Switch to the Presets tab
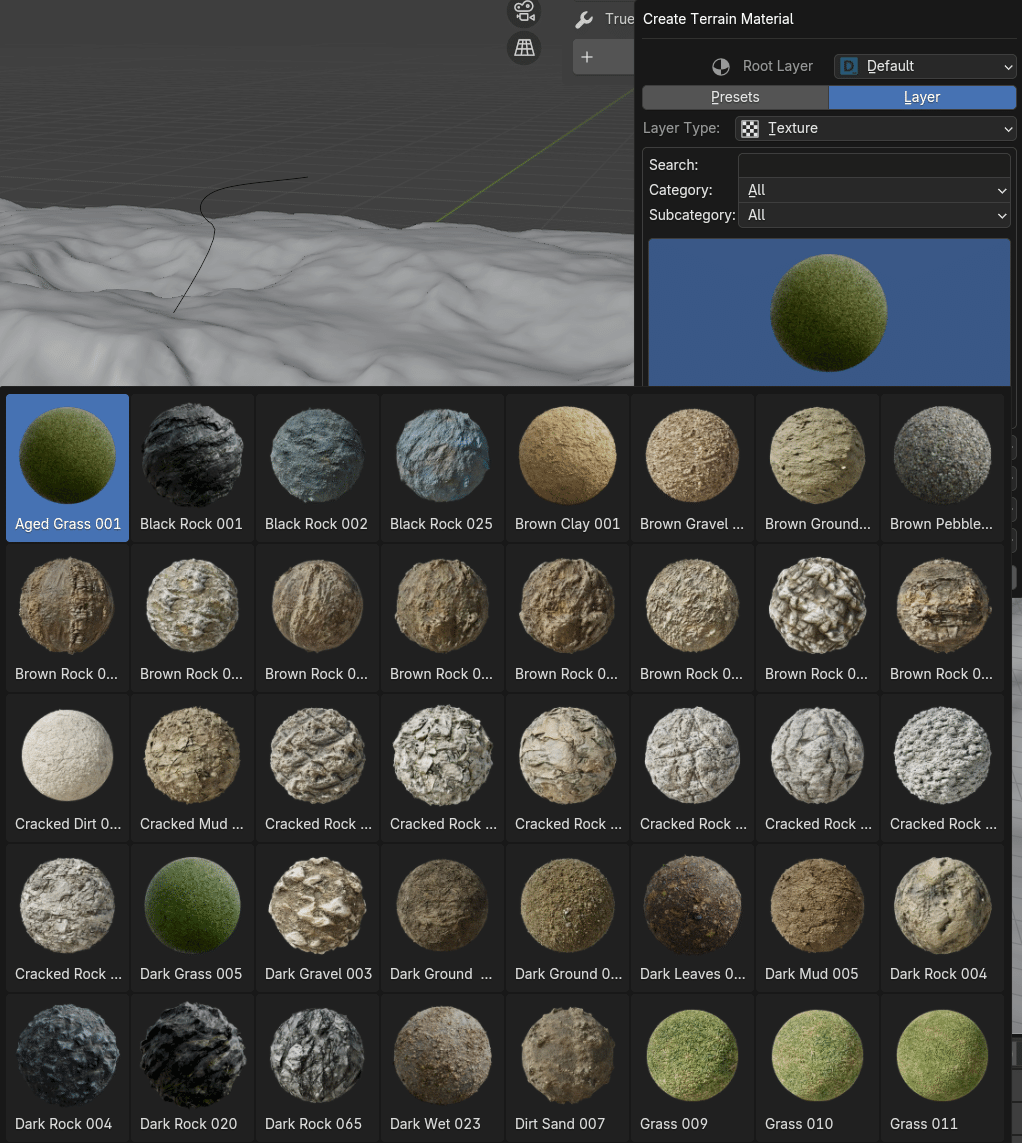1022x1143 pixels. (735, 97)
